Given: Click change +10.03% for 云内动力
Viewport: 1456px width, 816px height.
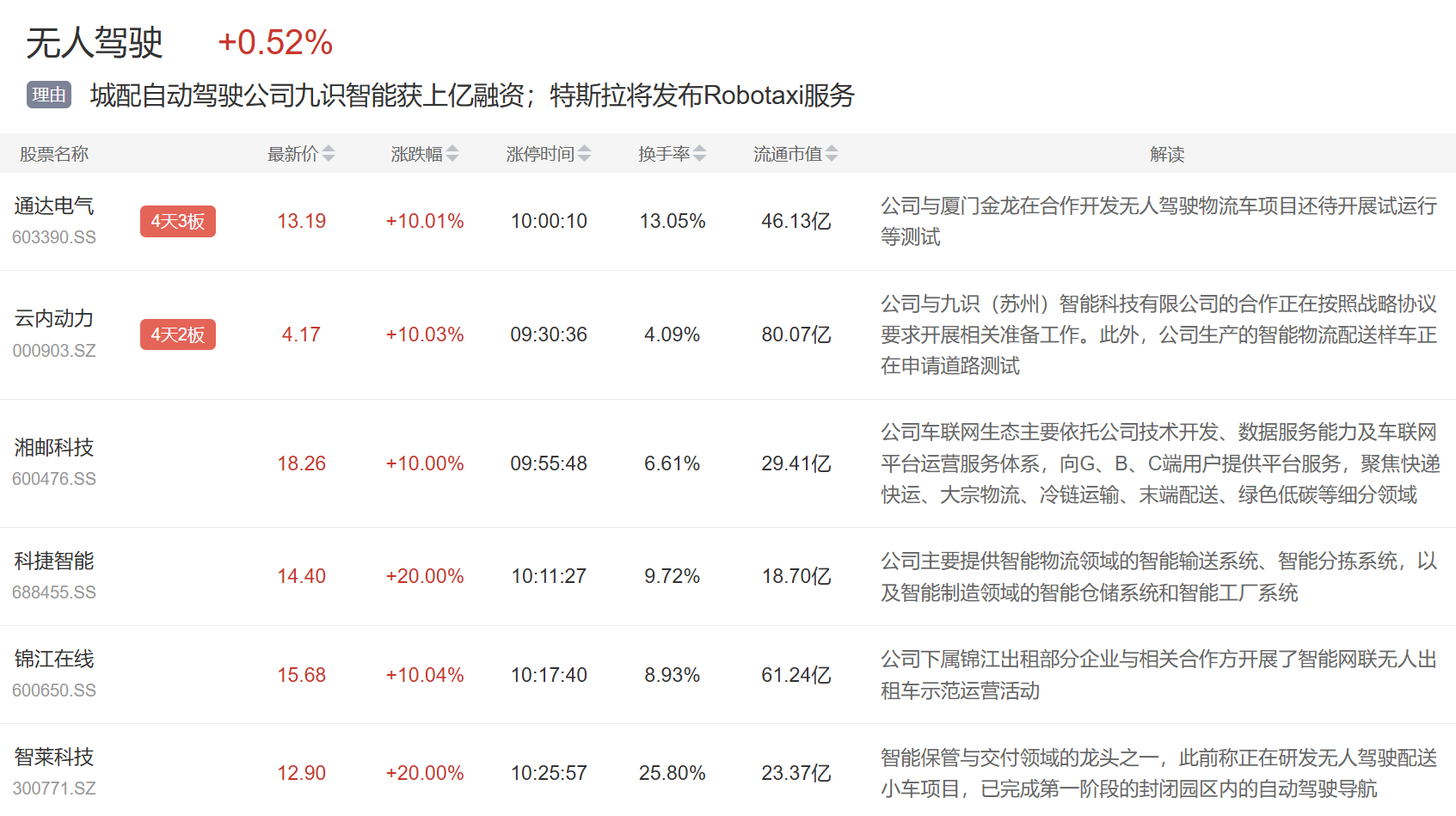Looking at the screenshot, I should pos(425,334).
